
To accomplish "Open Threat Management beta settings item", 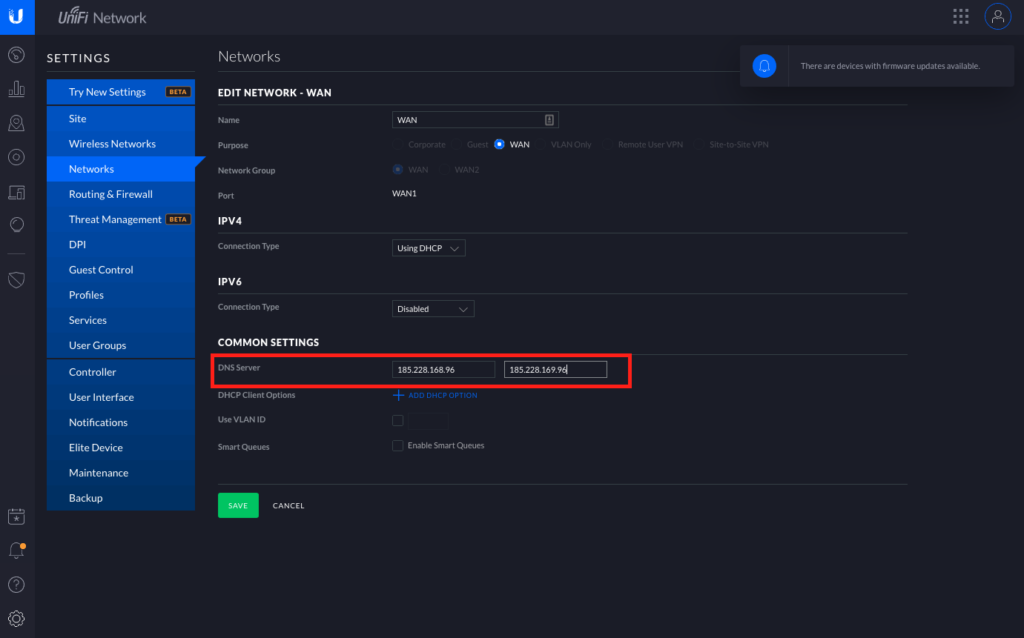I will [x=121, y=219].
